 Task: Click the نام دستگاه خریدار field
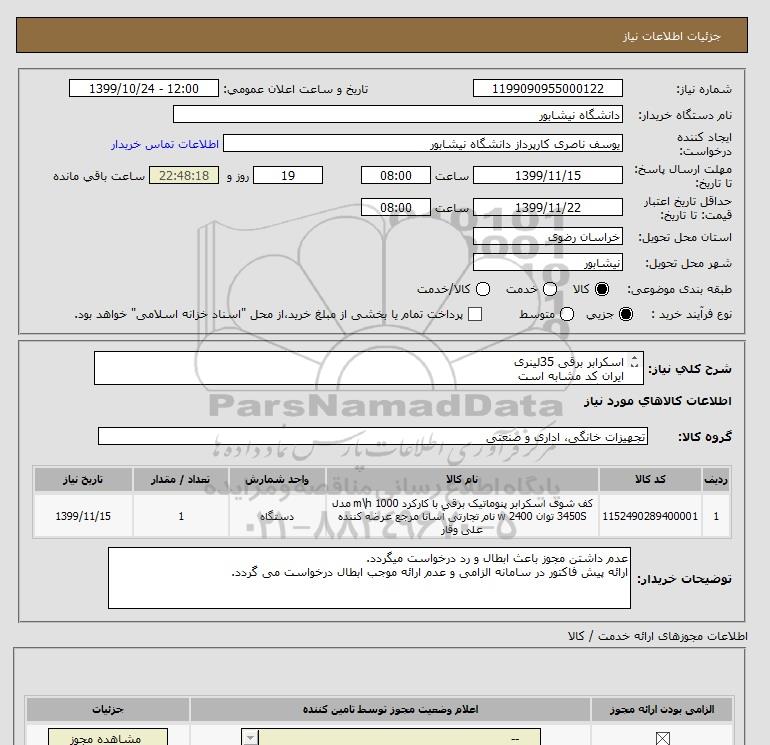click(x=398, y=114)
